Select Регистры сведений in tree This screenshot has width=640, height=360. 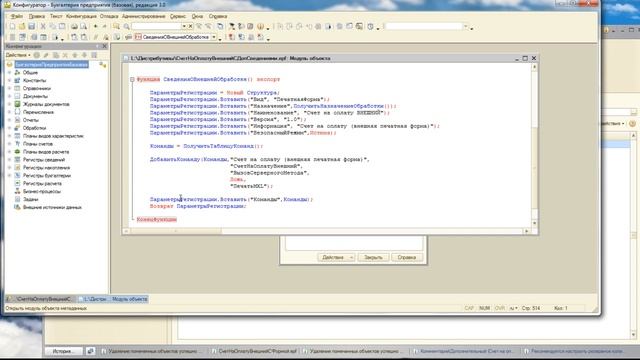(44, 160)
